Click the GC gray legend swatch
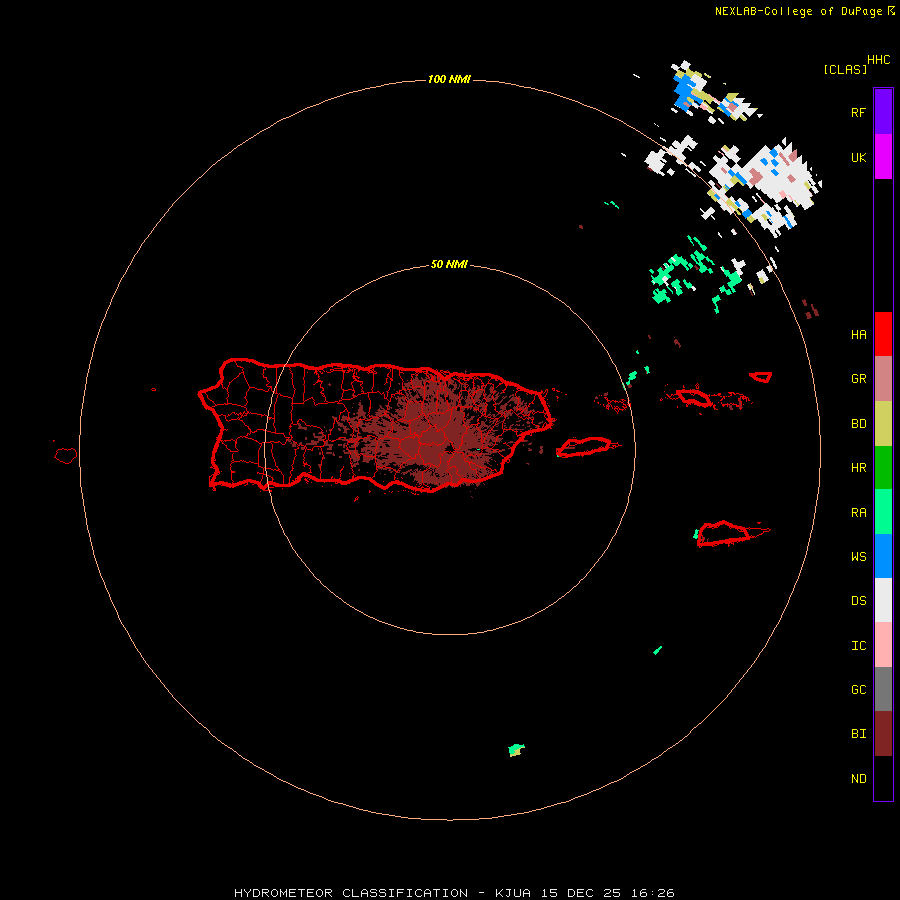The height and width of the screenshot is (900, 900). pyautogui.click(x=883, y=689)
